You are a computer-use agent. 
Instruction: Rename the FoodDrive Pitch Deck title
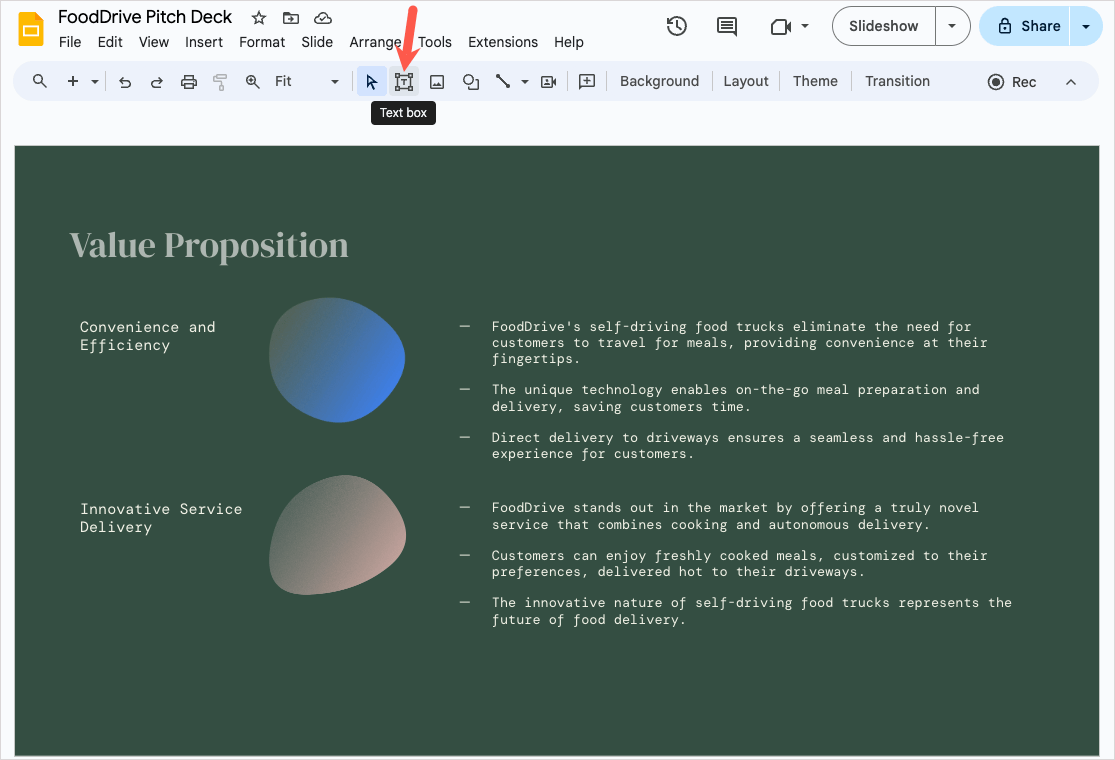click(145, 17)
